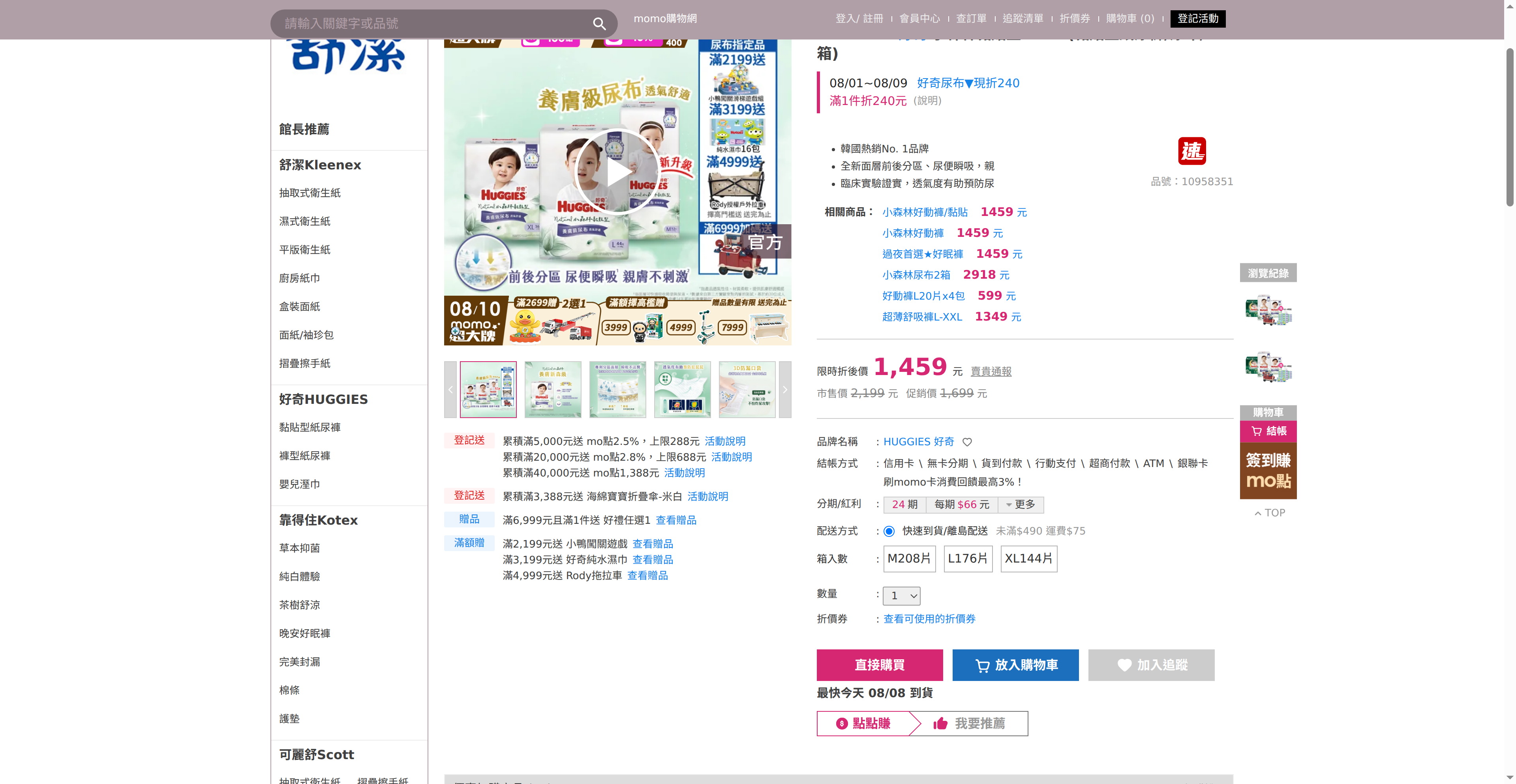Open related product 過夜首選★好眠褲

(x=922, y=254)
